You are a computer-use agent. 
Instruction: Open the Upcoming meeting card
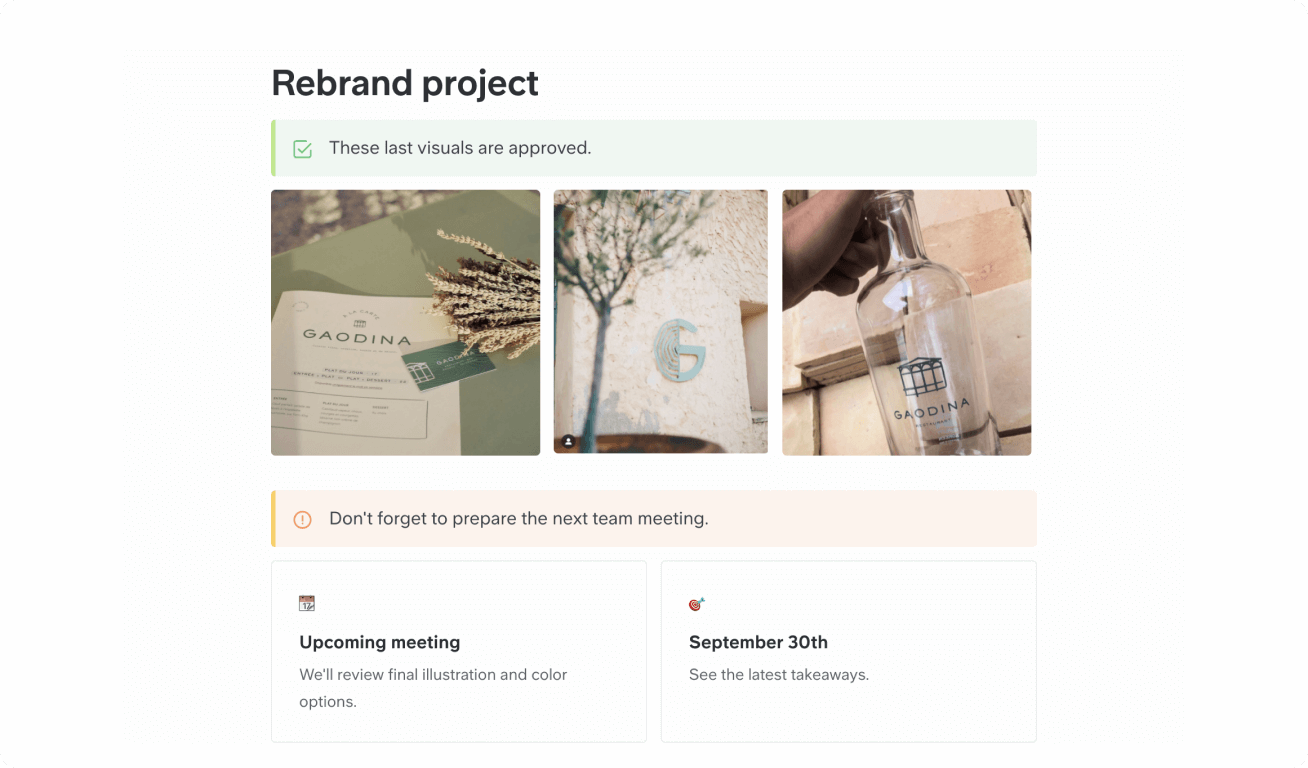click(x=459, y=651)
